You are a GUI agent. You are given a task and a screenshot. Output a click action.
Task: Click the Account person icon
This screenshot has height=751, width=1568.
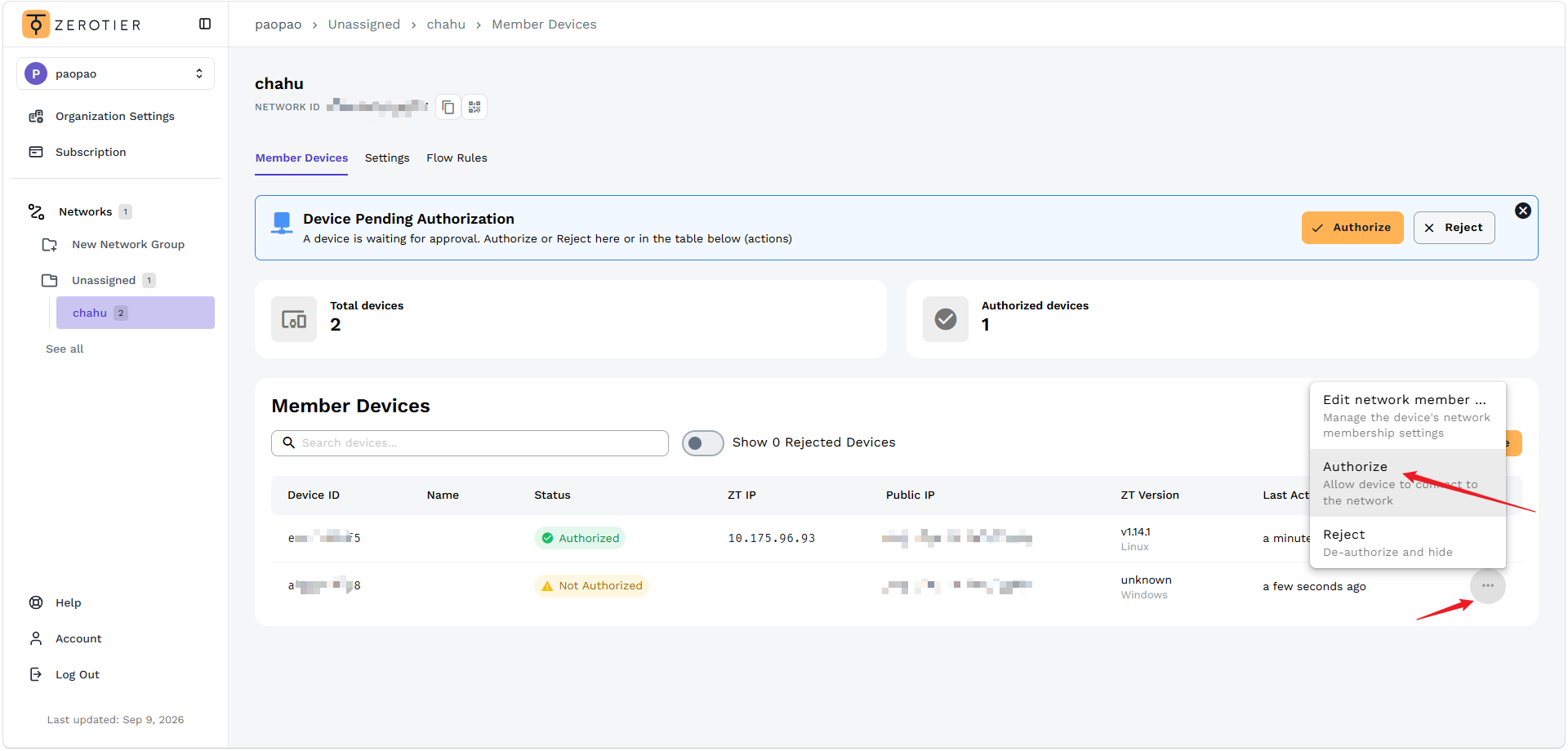pos(36,638)
